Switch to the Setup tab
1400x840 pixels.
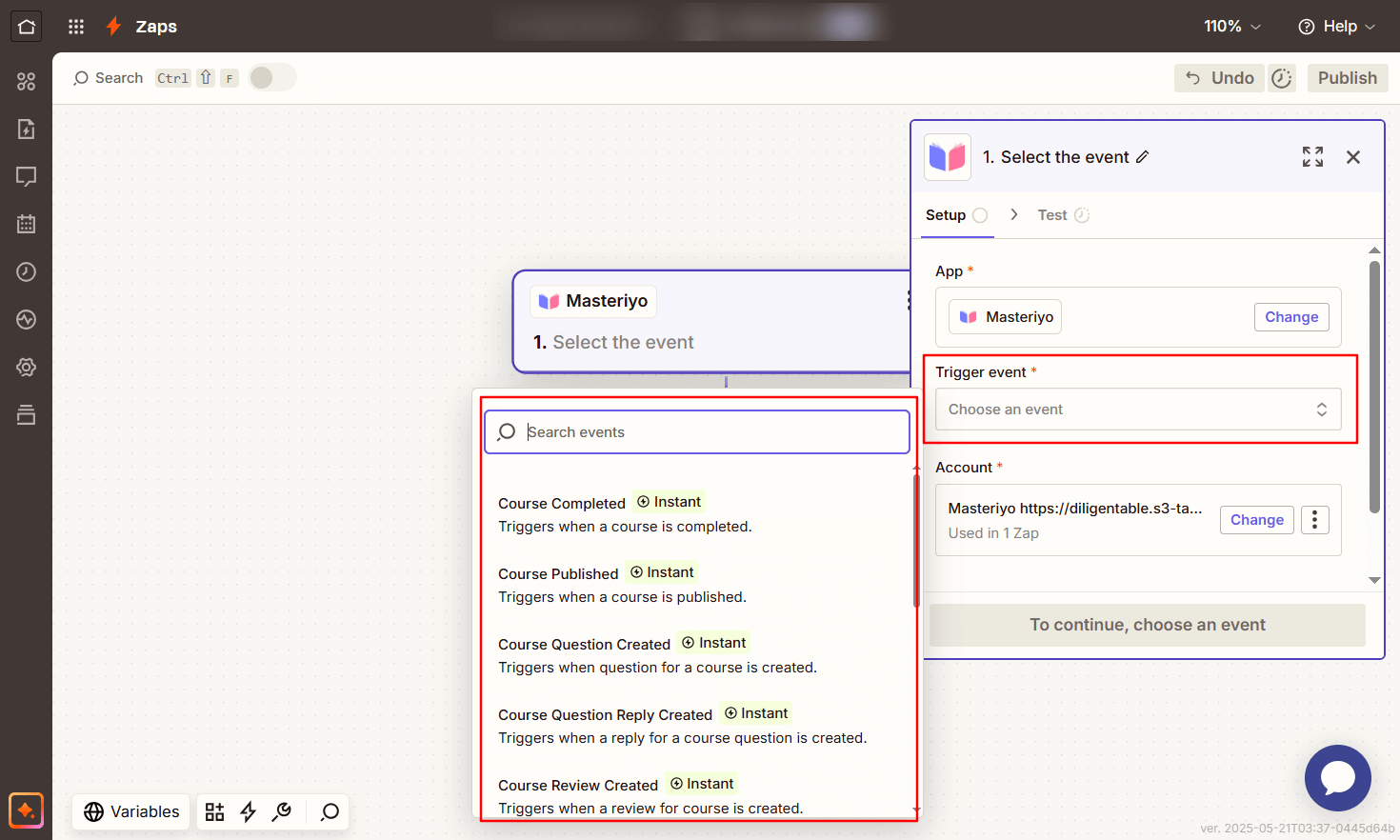click(x=956, y=215)
